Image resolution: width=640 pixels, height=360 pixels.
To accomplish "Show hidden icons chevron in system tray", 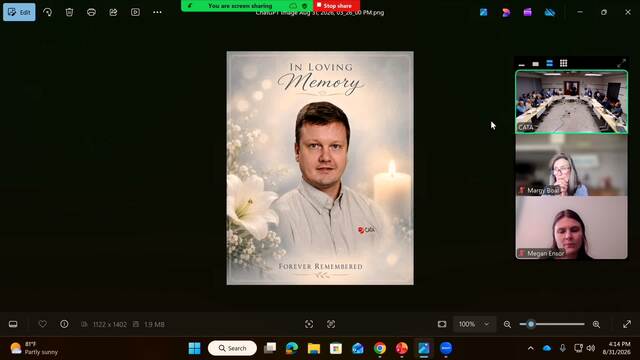I will pos(531,348).
